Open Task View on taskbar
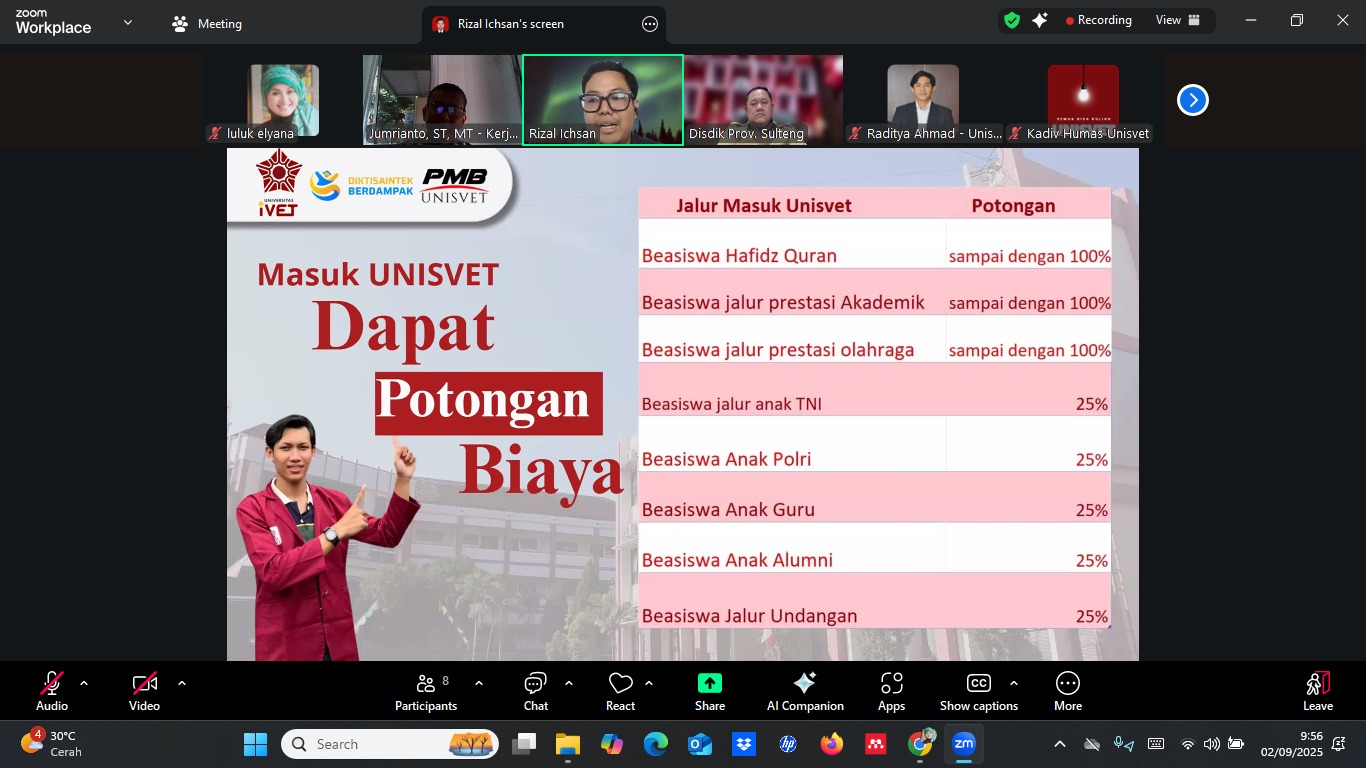1366x768 pixels. (x=524, y=744)
